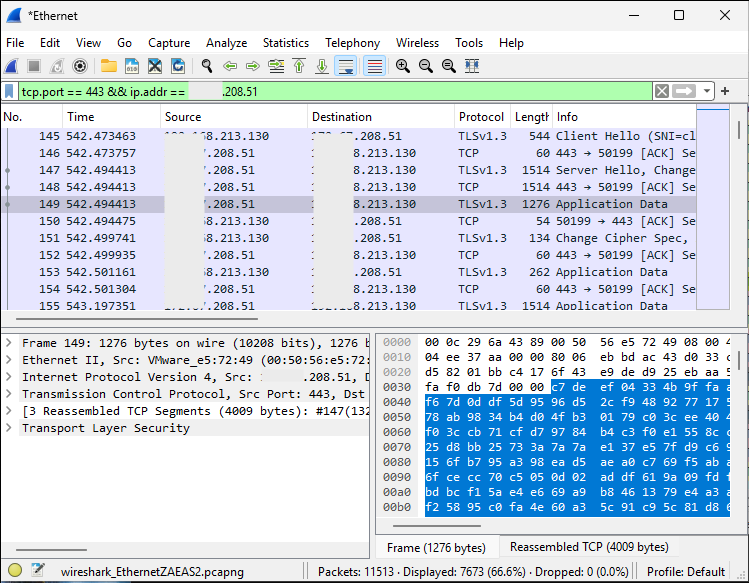Switch to Frame (1276 bytes) tab
This screenshot has height=583, width=749.
click(x=437, y=547)
